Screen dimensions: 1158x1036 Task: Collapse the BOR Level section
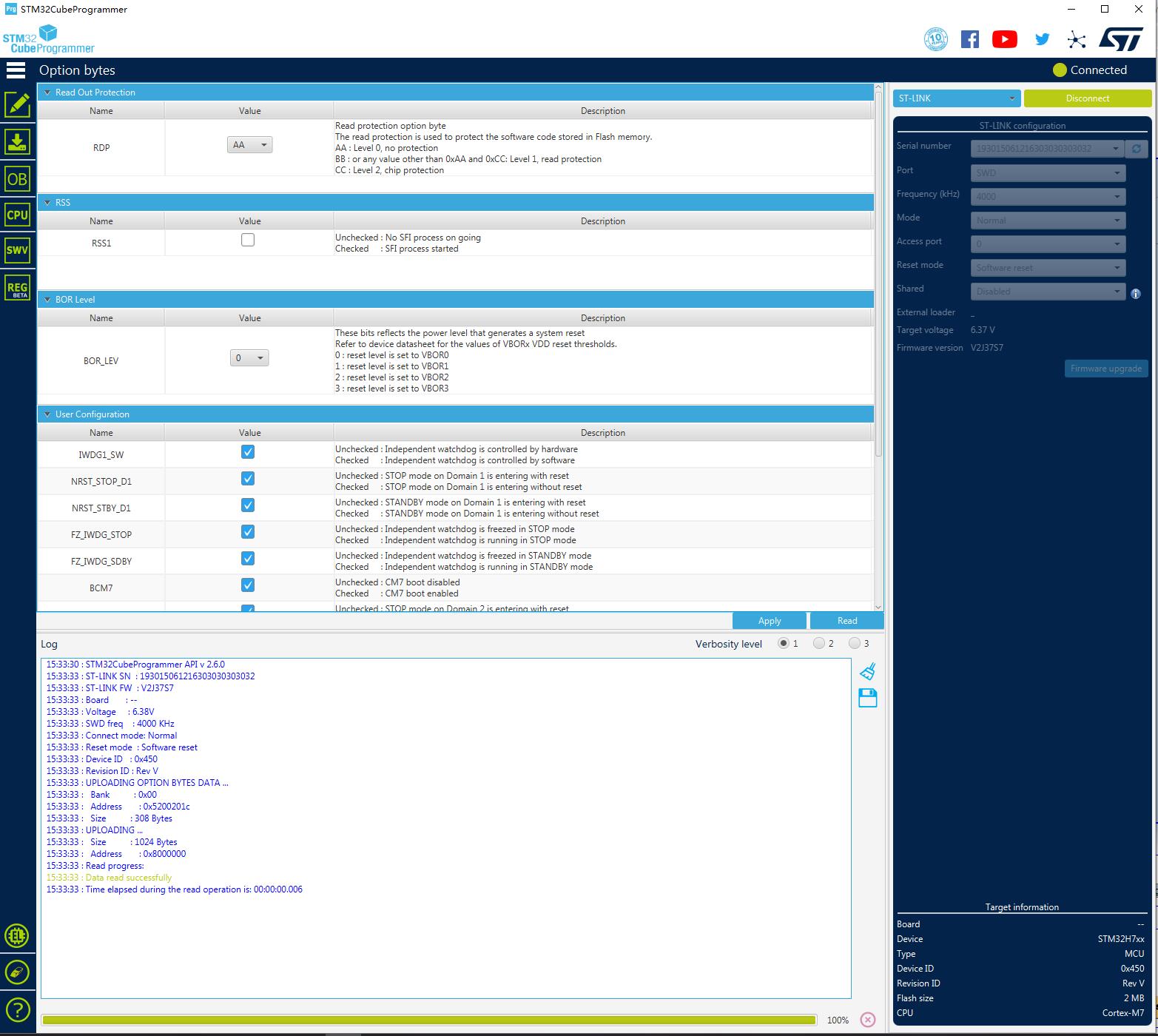pos(47,300)
